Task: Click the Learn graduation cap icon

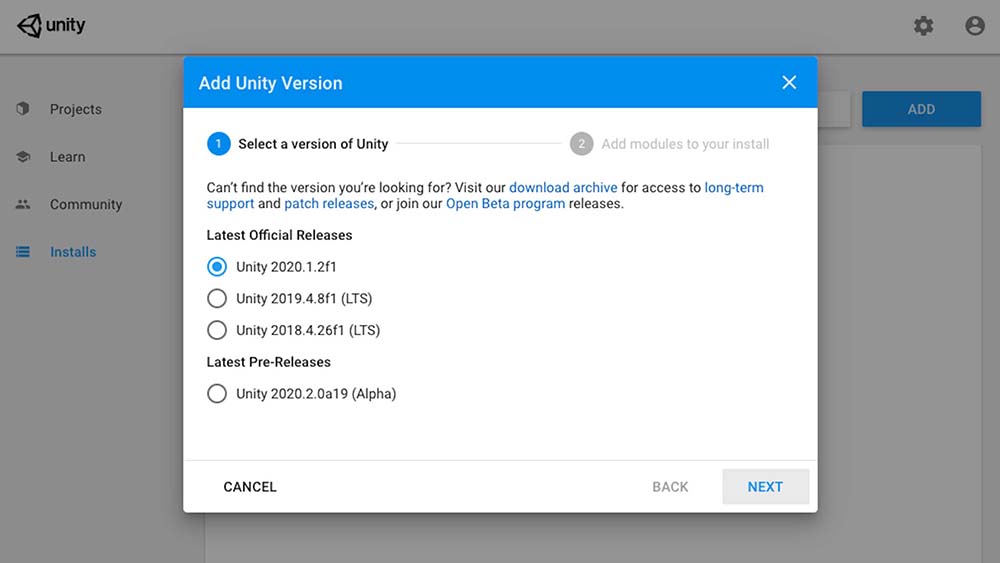Action: [x=23, y=157]
